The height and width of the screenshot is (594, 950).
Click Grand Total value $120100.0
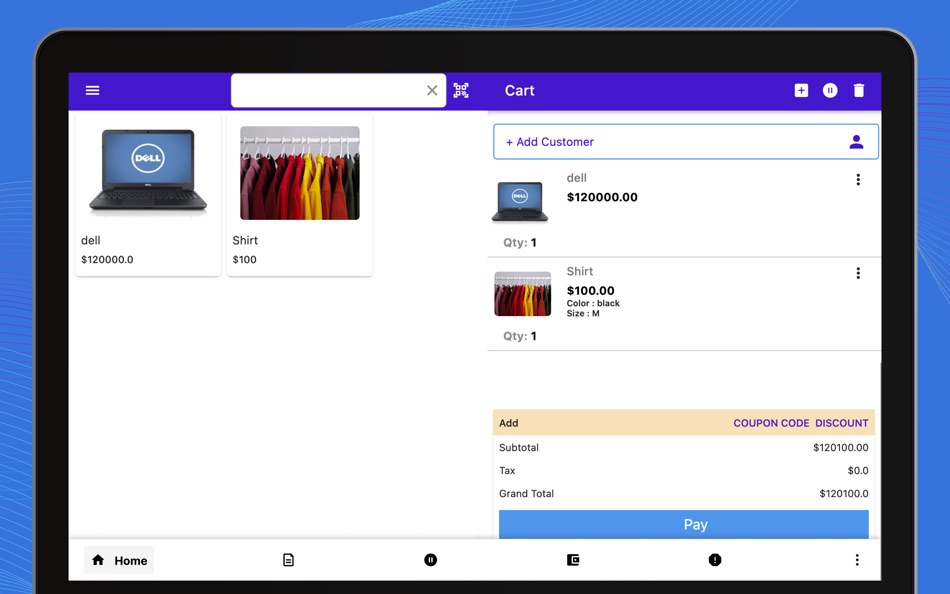[x=844, y=493]
